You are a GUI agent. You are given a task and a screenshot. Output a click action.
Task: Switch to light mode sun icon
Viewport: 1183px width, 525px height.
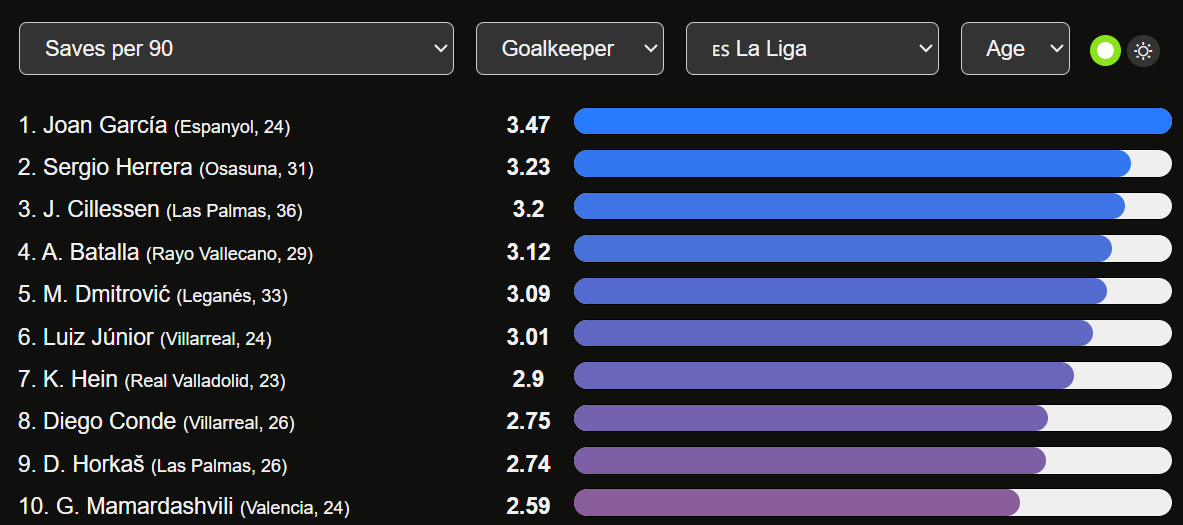tap(1143, 51)
